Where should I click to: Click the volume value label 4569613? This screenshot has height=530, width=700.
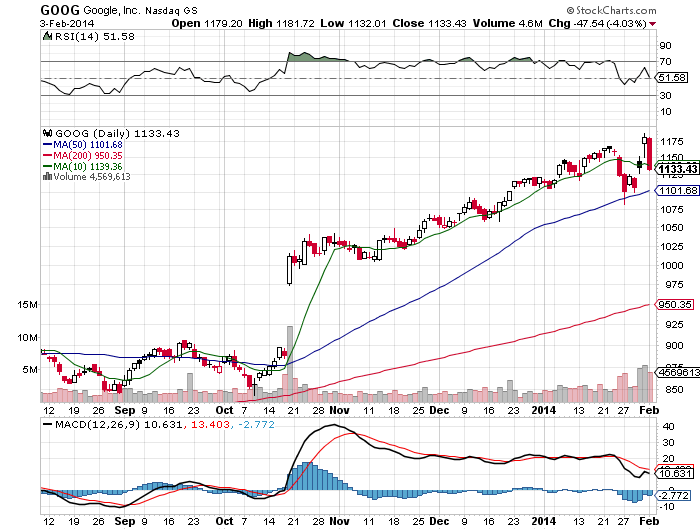pyautogui.click(x=678, y=372)
